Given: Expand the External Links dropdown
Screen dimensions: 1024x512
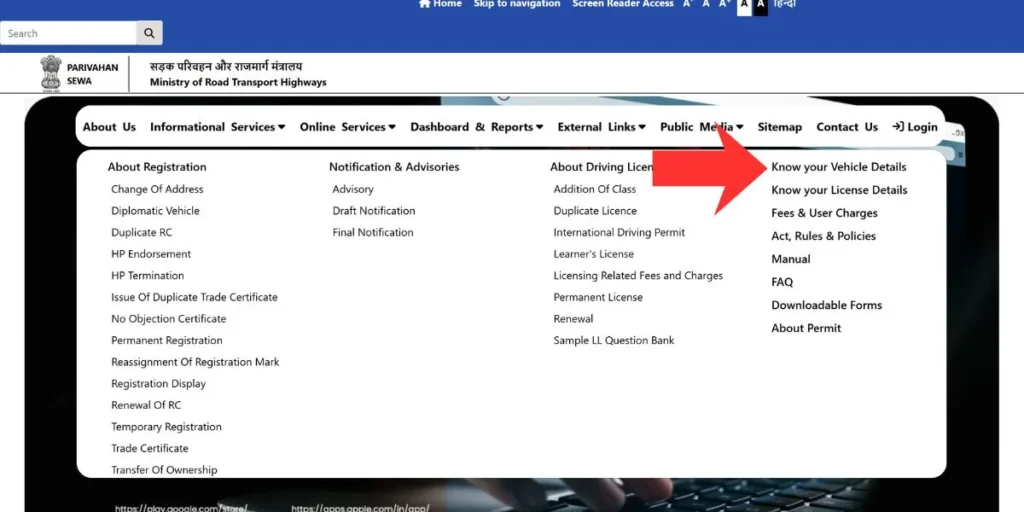Looking at the screenshot, I should (x=601, y=127).
